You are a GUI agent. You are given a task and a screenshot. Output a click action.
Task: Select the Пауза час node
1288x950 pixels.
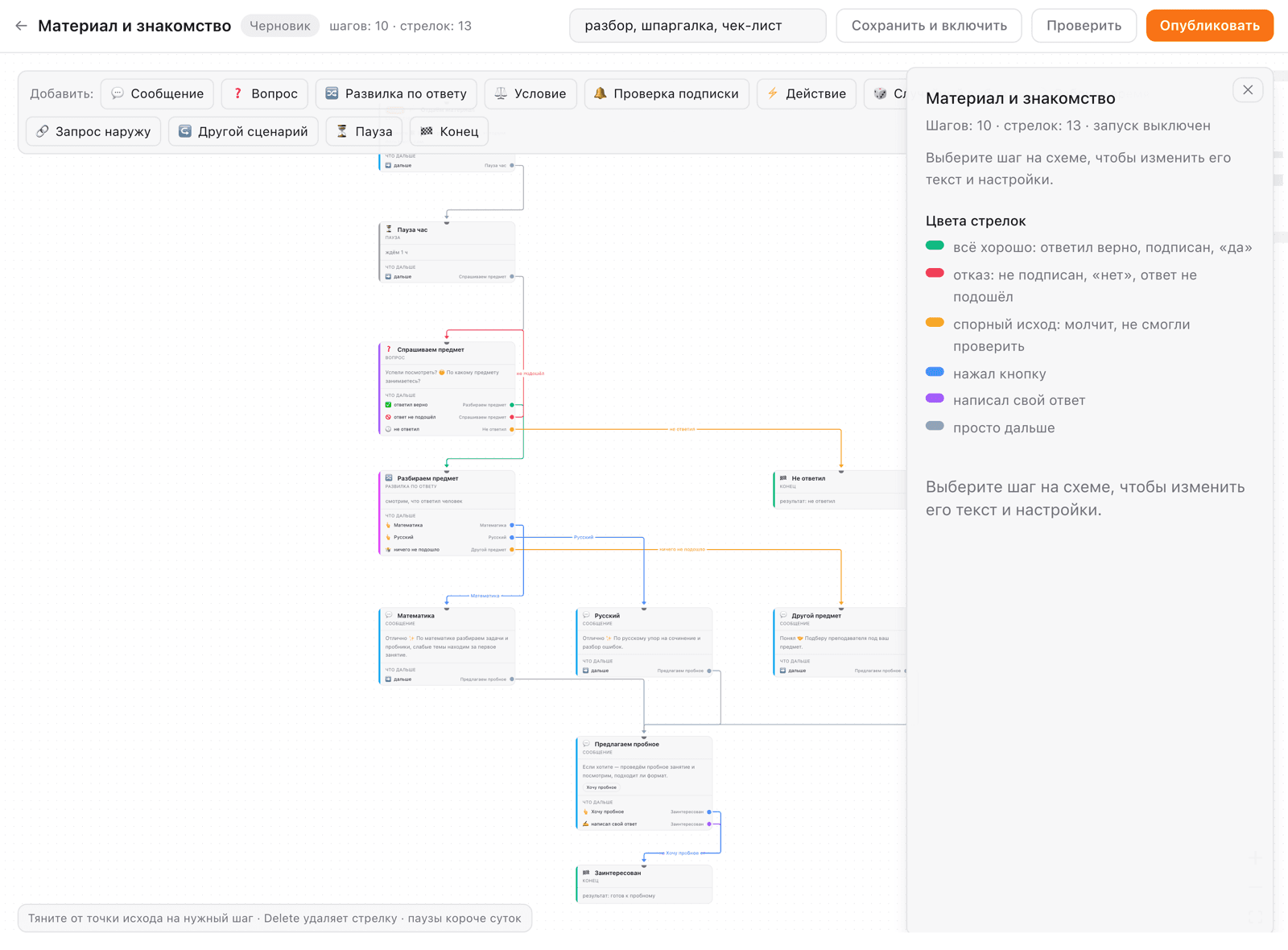point(447,252)
